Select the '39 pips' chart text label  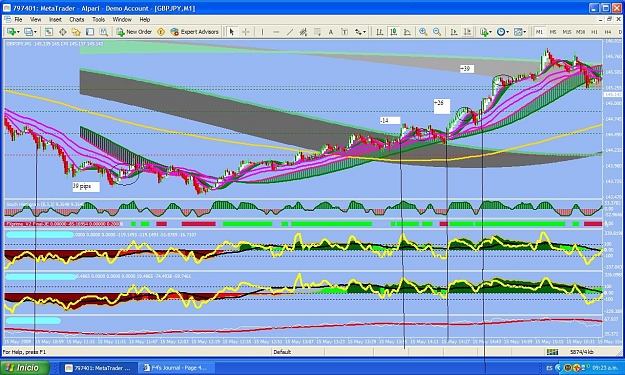point(86,187)
